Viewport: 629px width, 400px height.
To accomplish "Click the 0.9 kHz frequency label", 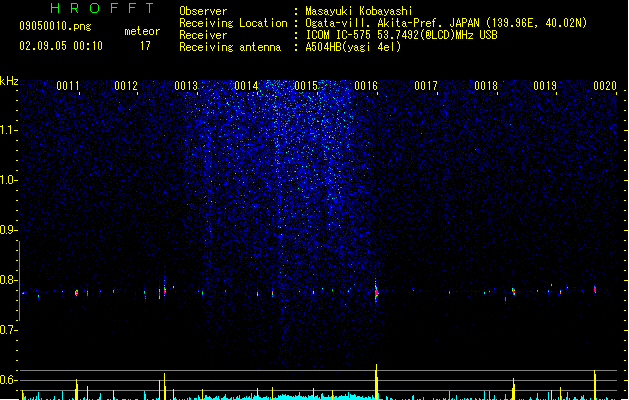I will click(8, 230).
